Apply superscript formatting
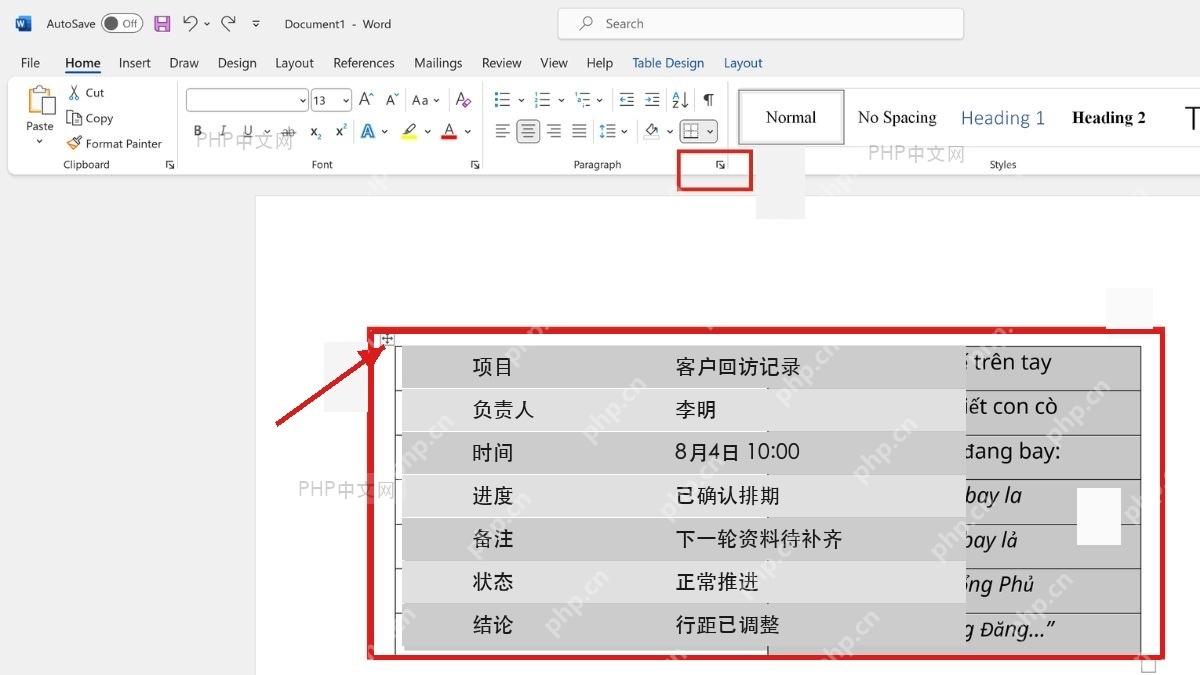Viewport: 1200px width, 675px height. click(x=341, y=131)
